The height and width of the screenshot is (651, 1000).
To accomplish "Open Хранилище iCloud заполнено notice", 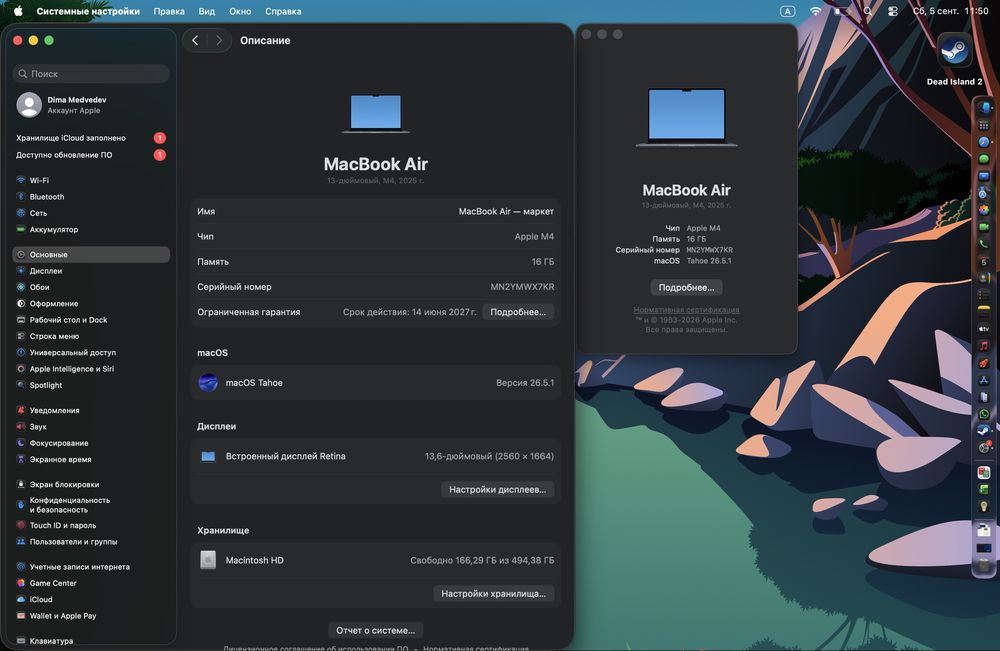I will click(91, 138).
